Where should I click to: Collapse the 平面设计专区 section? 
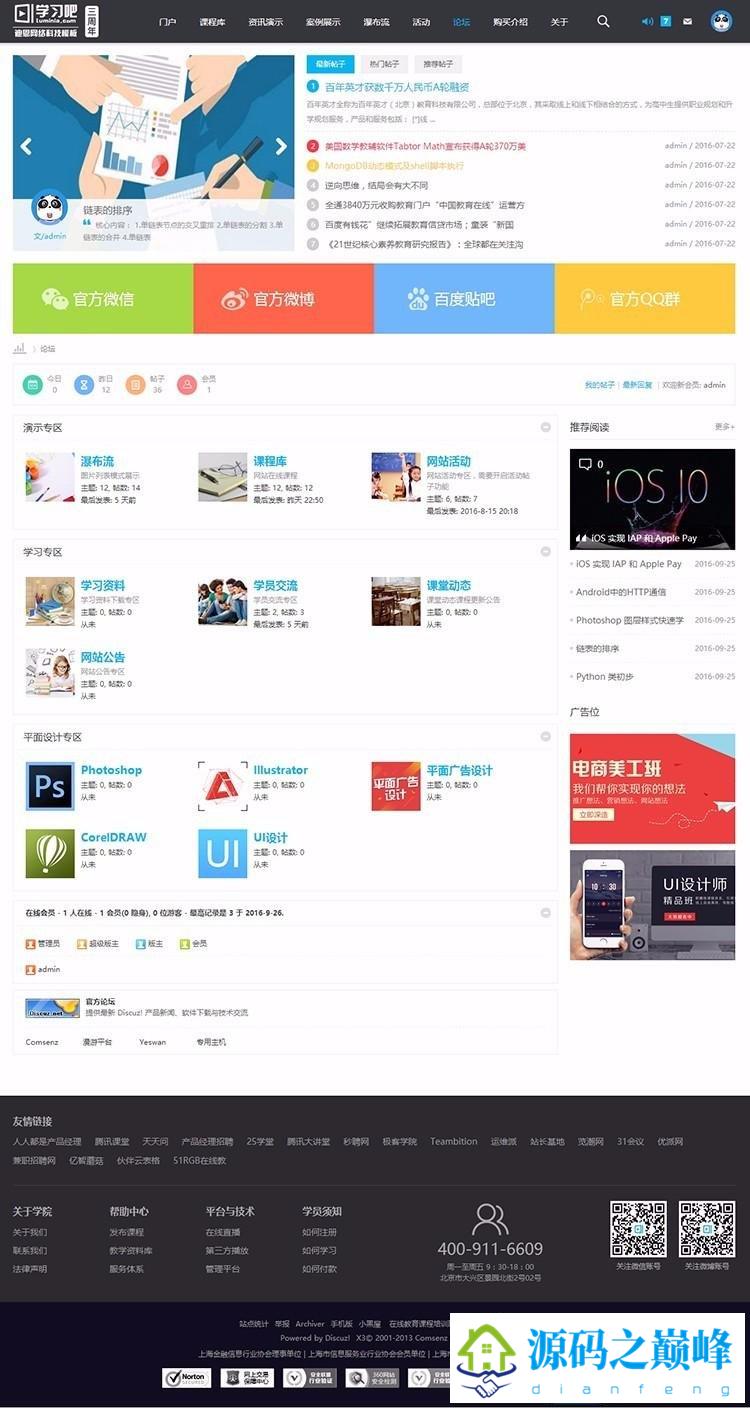click(x=546, y=736)
